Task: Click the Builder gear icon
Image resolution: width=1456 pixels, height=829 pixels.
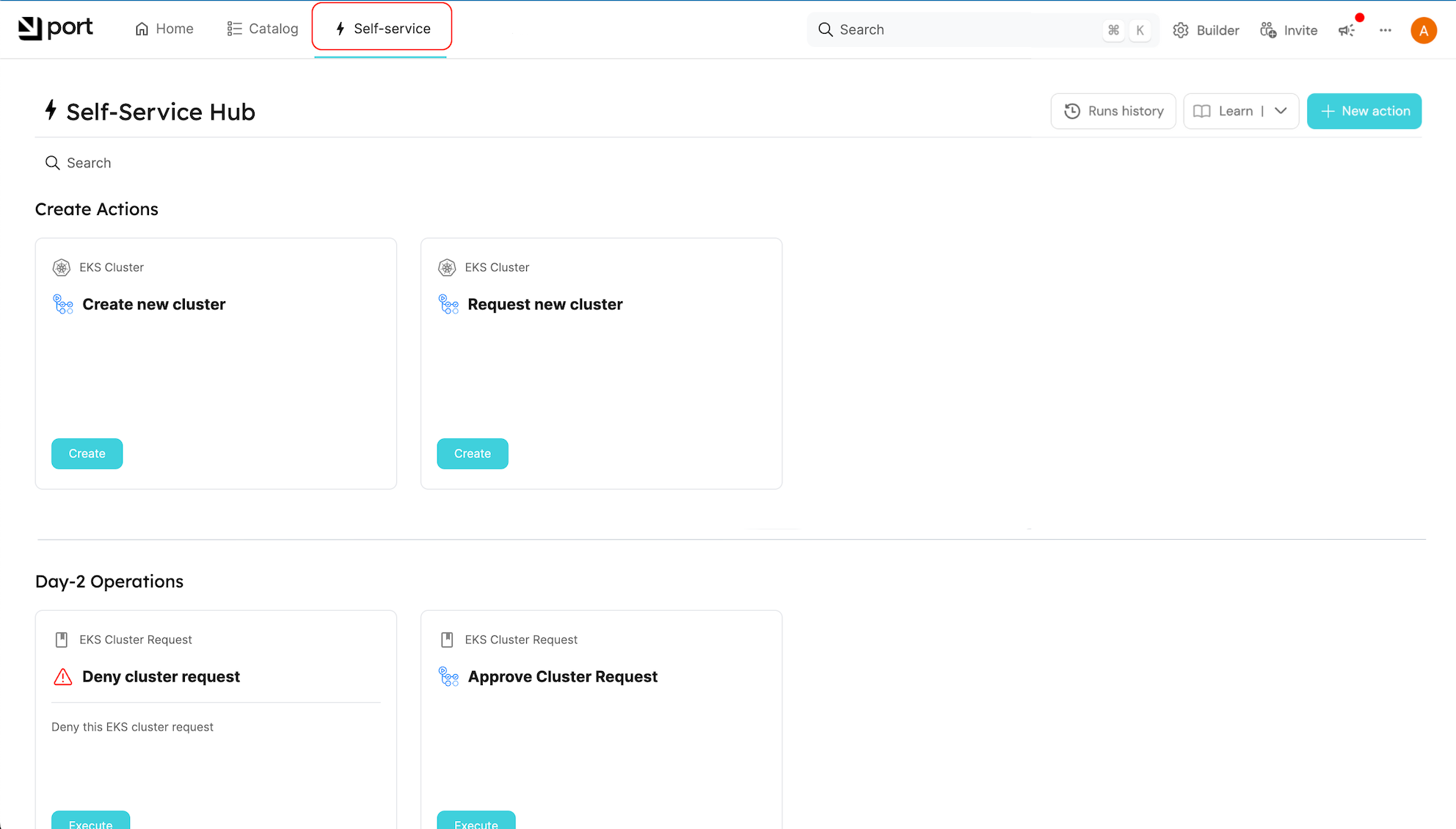Action: [x=1181, y=30]
